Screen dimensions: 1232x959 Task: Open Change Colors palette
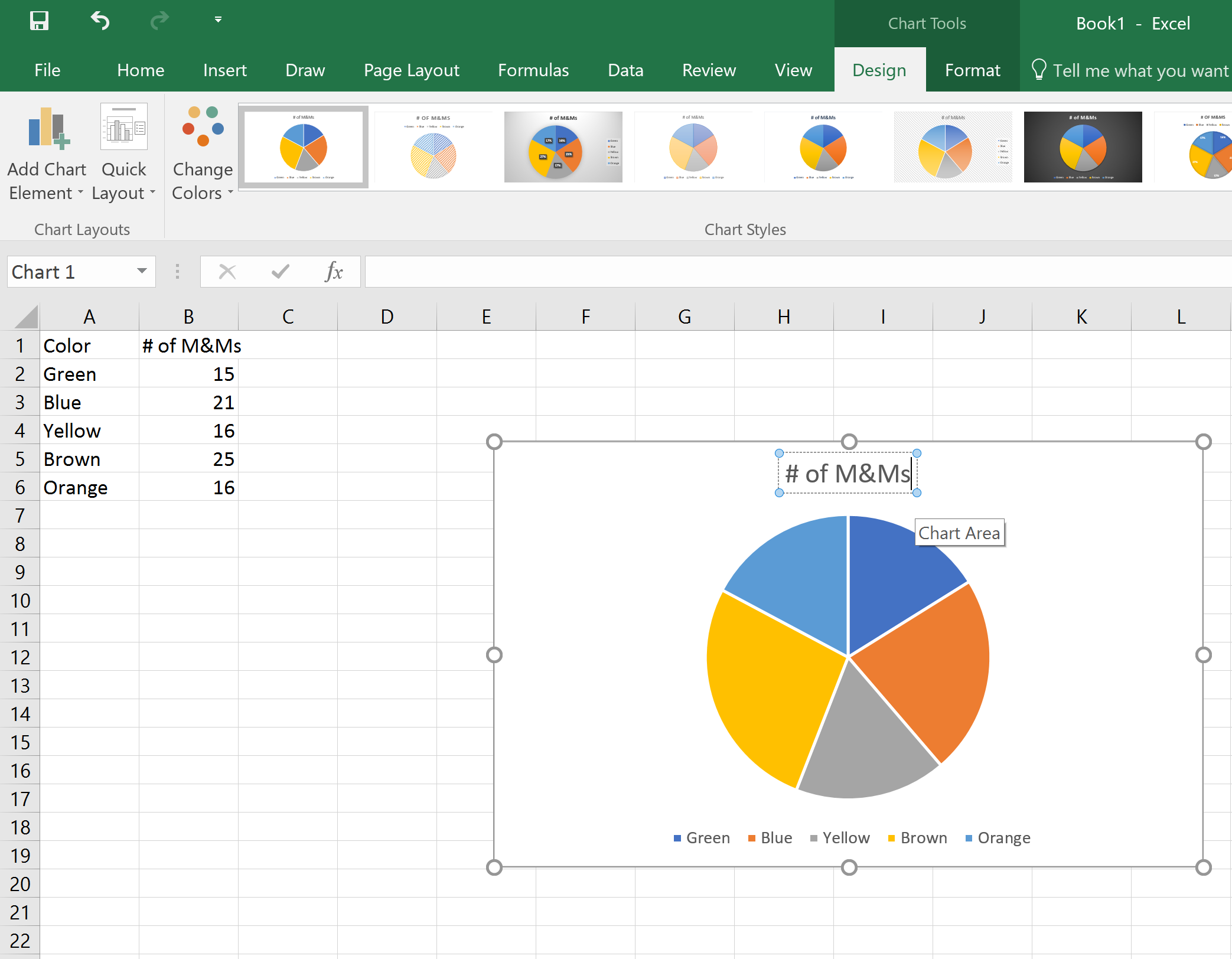203,152
